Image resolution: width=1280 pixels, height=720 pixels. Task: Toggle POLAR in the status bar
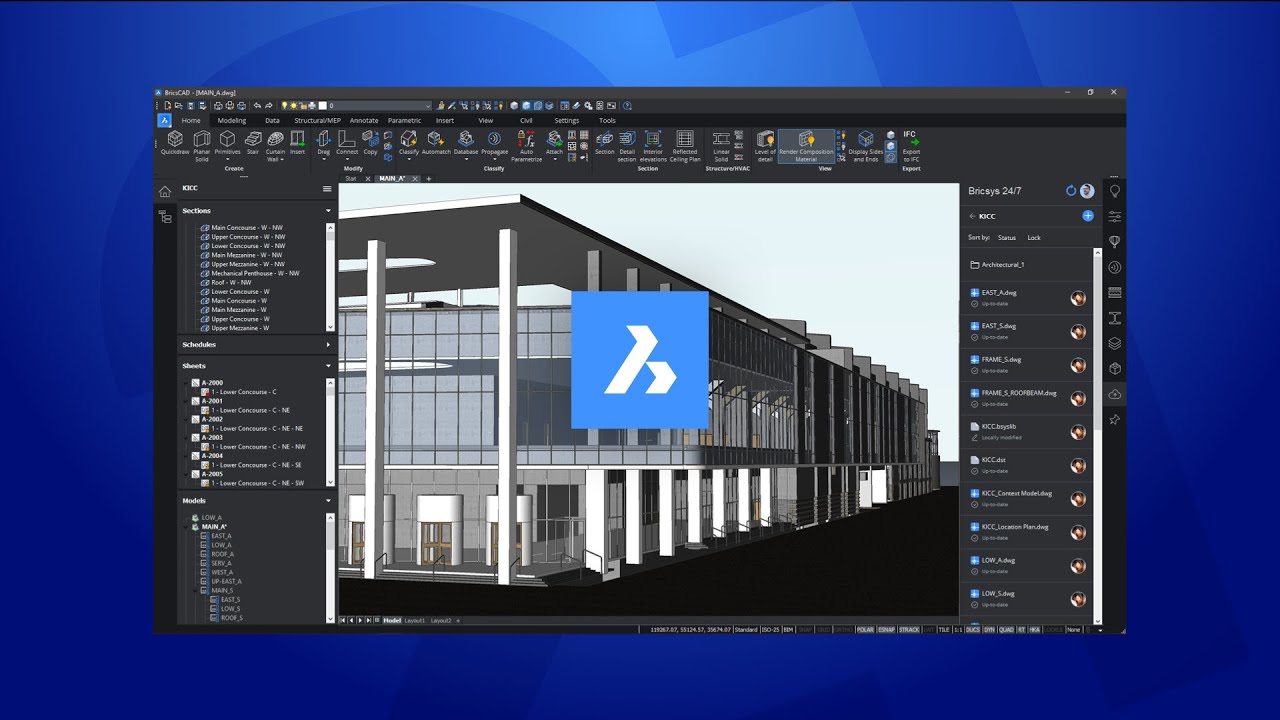pos(865,630)
